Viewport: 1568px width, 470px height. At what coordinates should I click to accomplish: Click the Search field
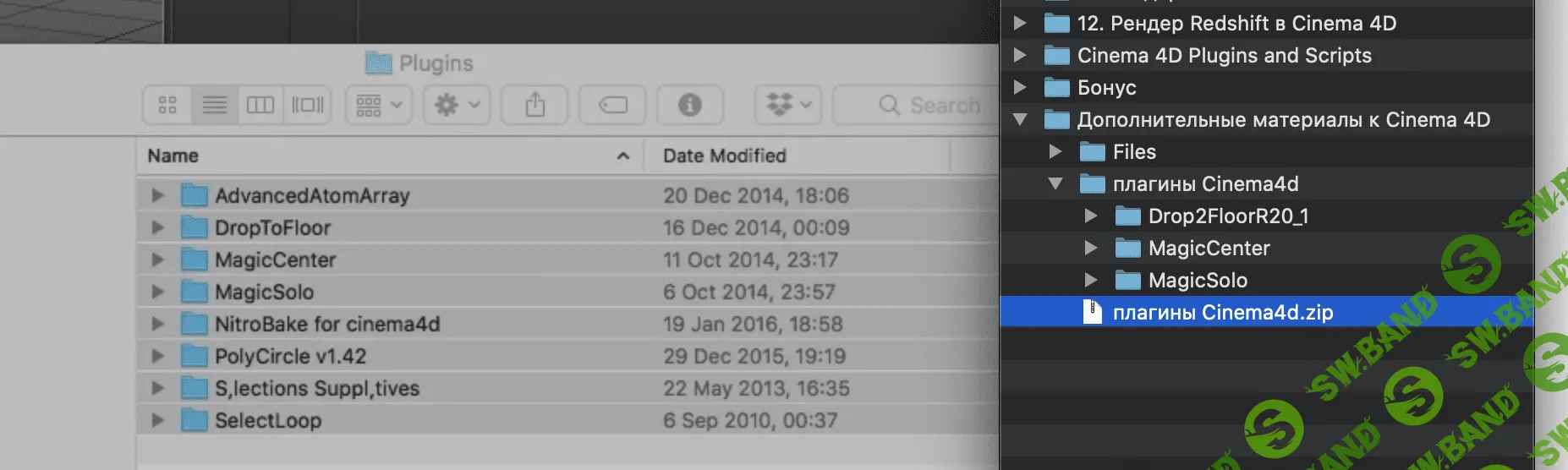930,105
